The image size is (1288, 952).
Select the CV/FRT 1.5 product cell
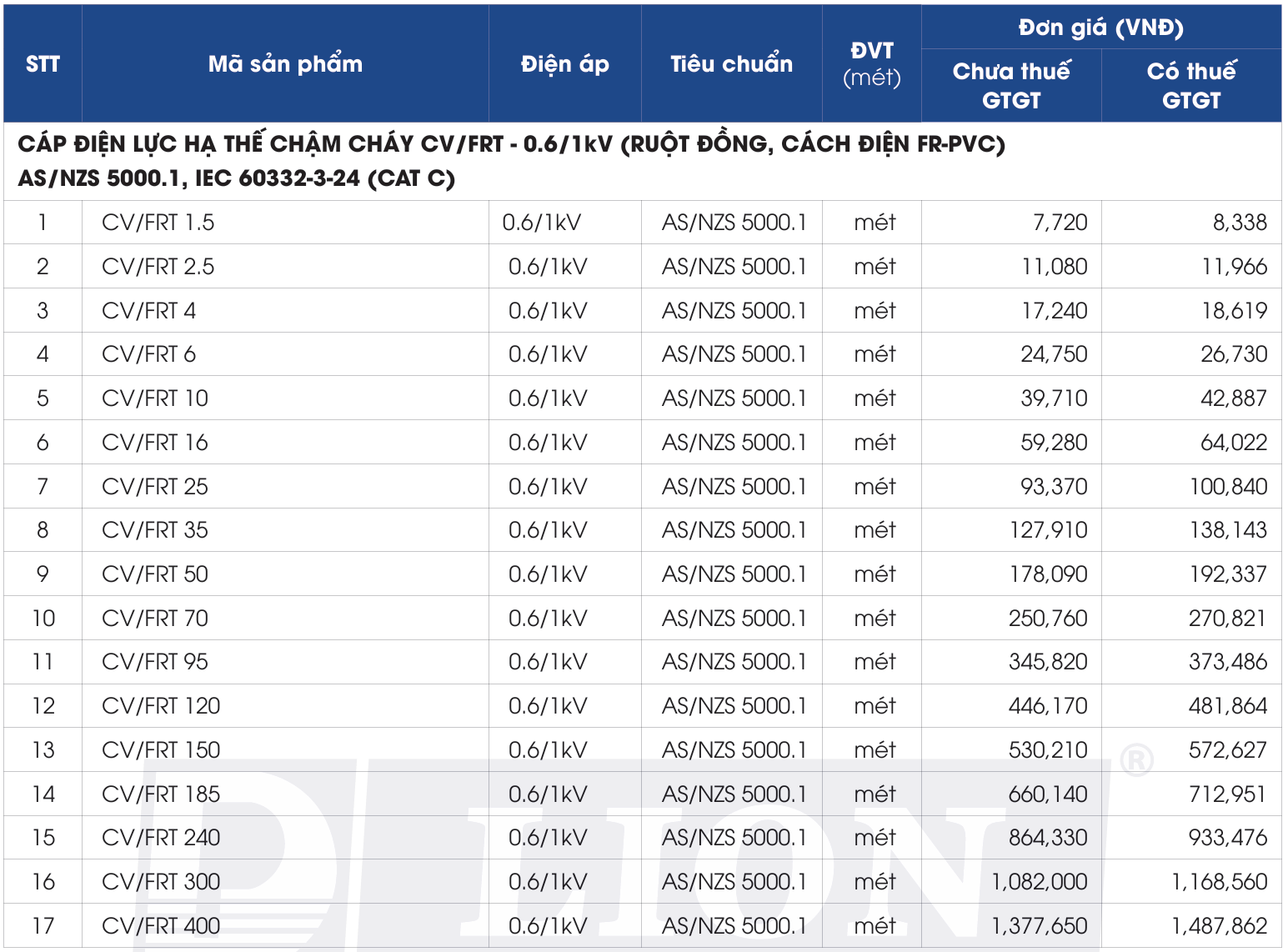pos(158,223)
